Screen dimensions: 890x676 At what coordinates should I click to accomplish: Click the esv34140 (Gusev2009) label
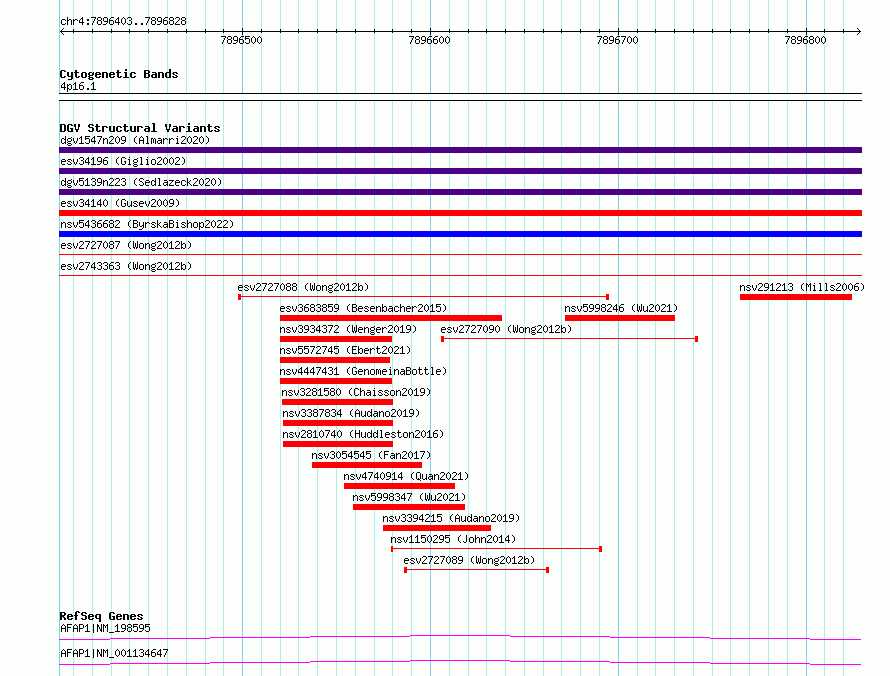click(x=120, y=203)
